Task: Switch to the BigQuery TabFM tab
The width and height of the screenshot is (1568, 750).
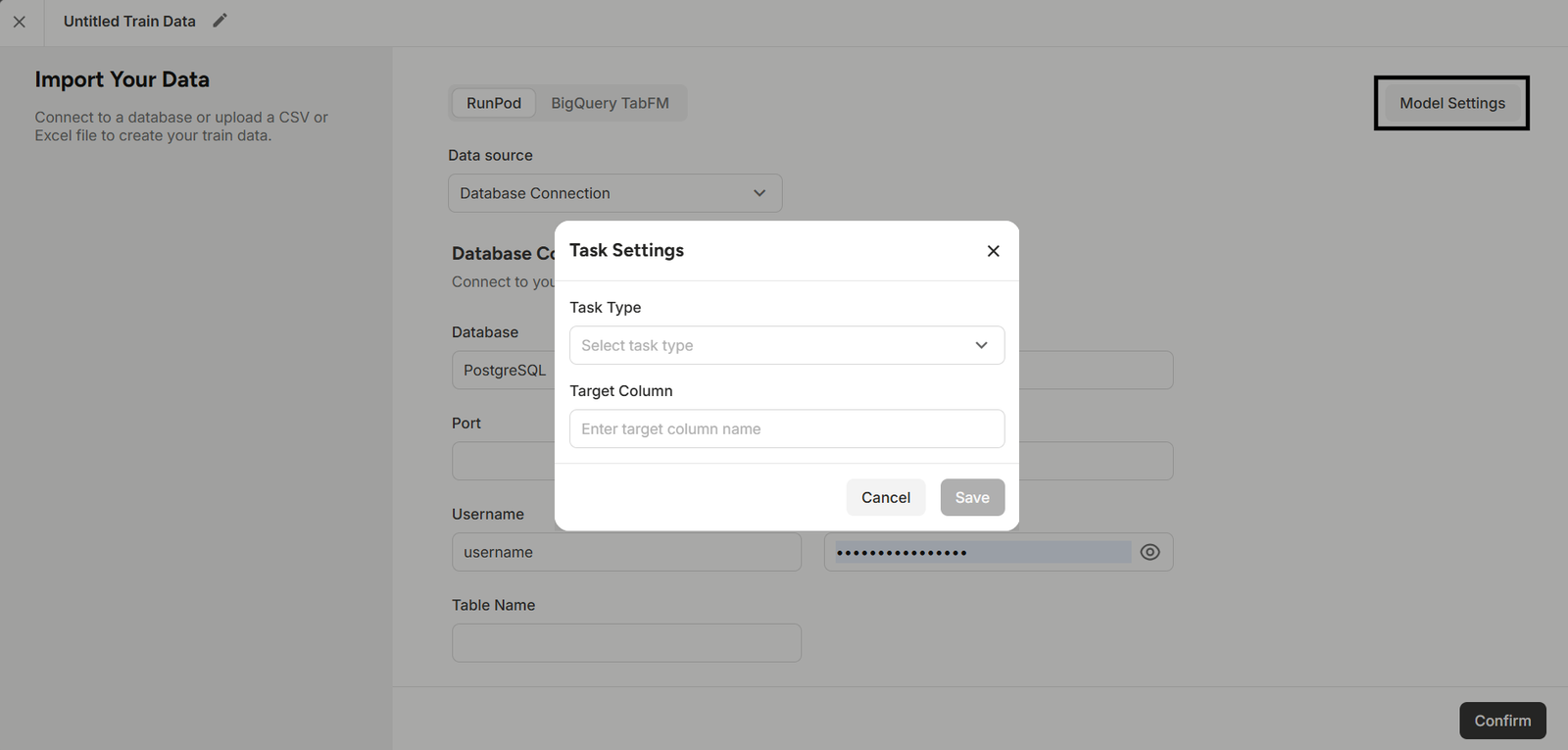Action: (610, 103)
